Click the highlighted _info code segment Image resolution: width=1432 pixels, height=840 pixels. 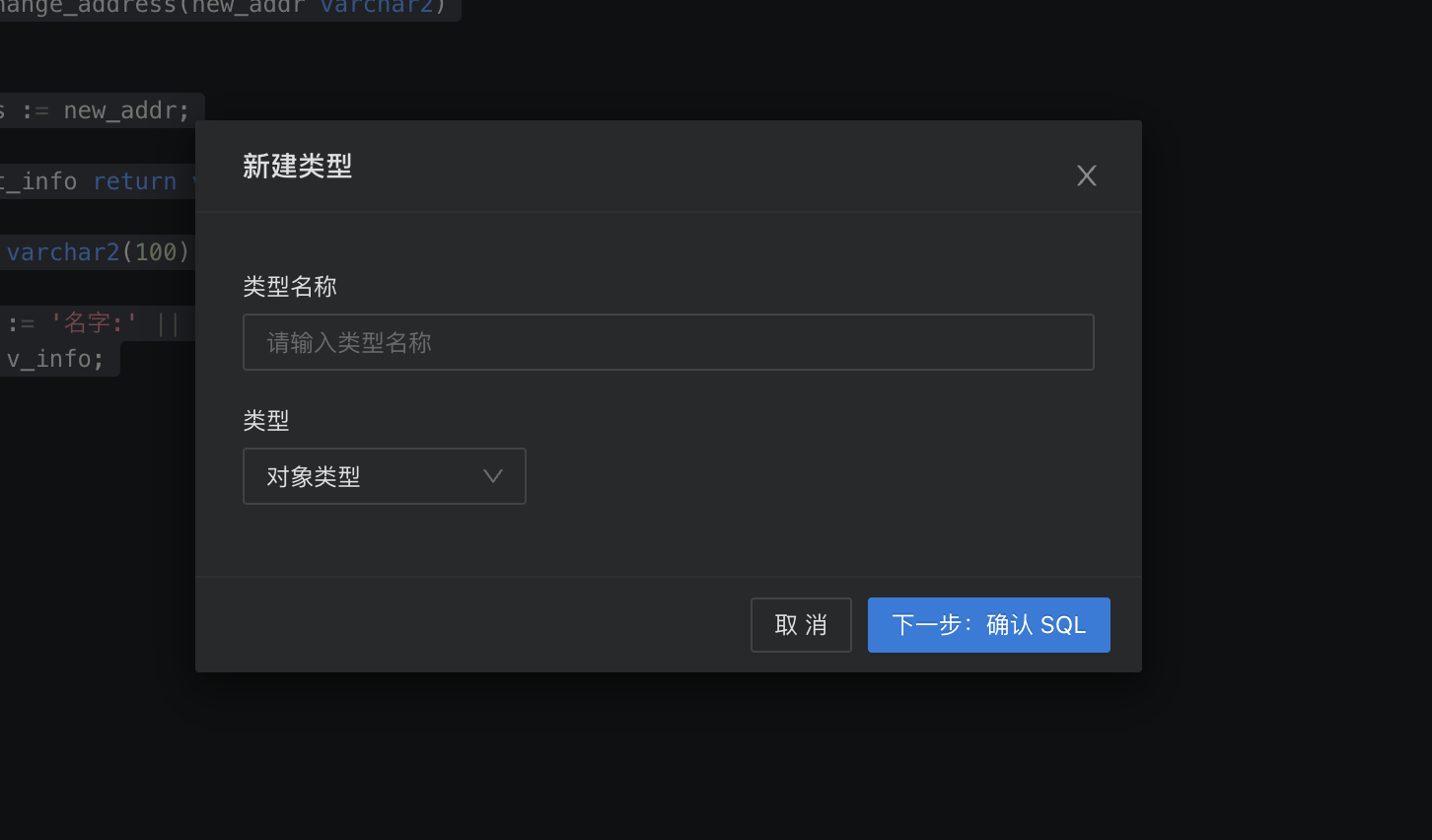[41, 180]
